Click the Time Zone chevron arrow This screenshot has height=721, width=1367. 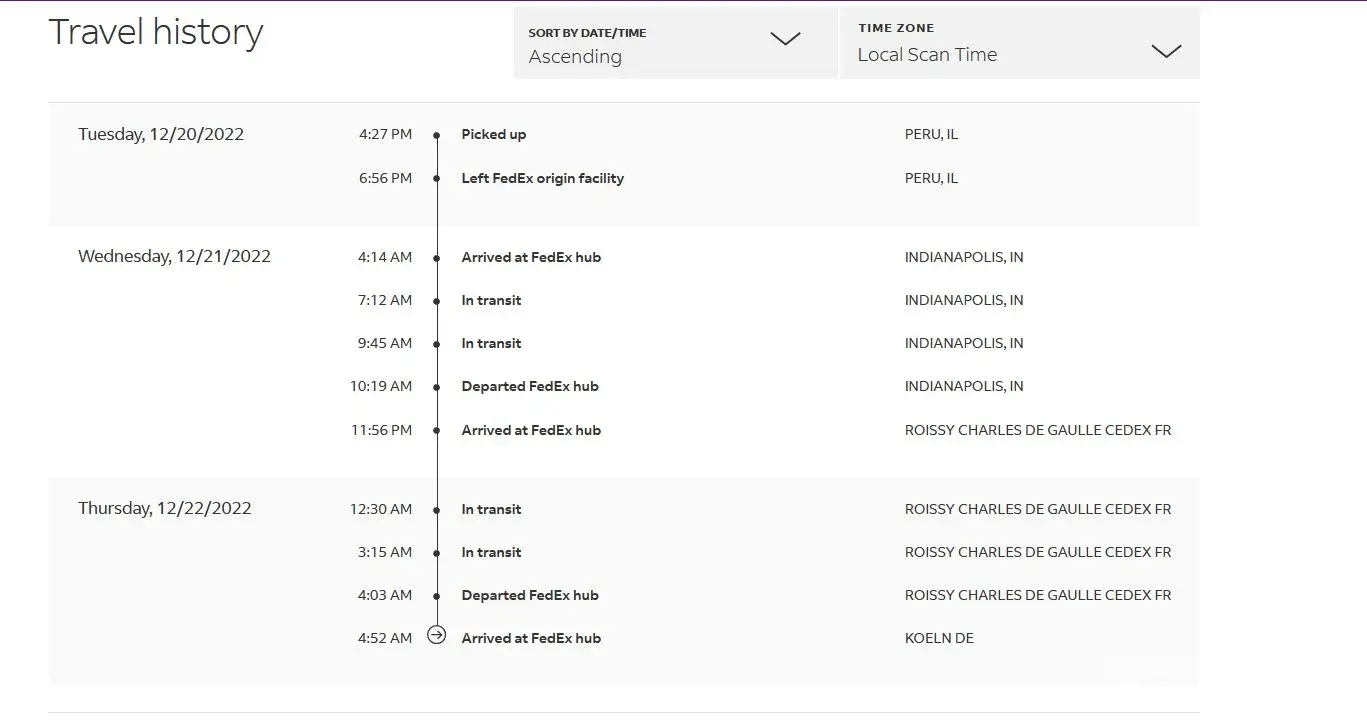[x=1166, y=51]
